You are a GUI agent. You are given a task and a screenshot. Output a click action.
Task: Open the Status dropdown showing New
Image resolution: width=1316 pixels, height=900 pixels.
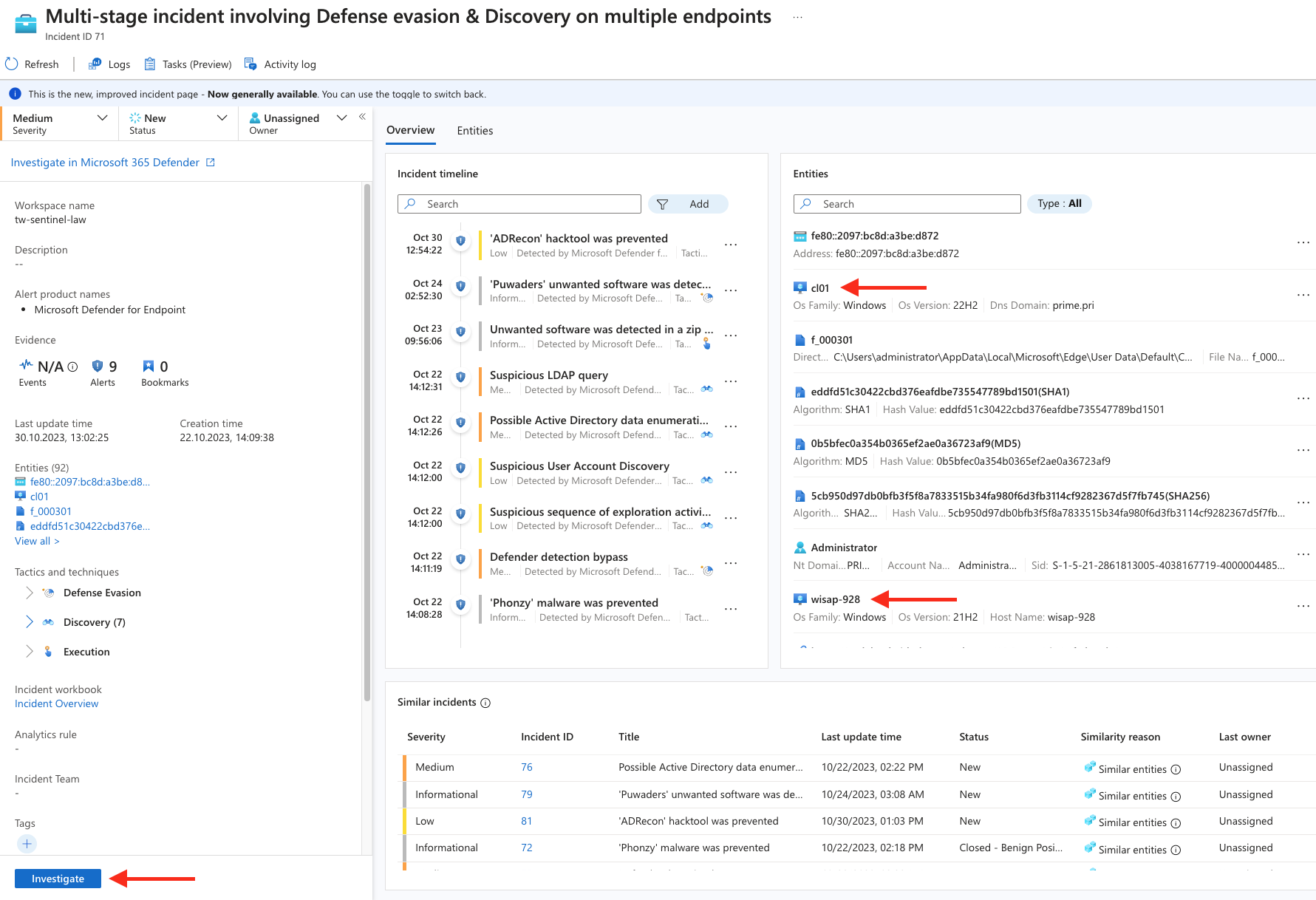pos(222,118)
